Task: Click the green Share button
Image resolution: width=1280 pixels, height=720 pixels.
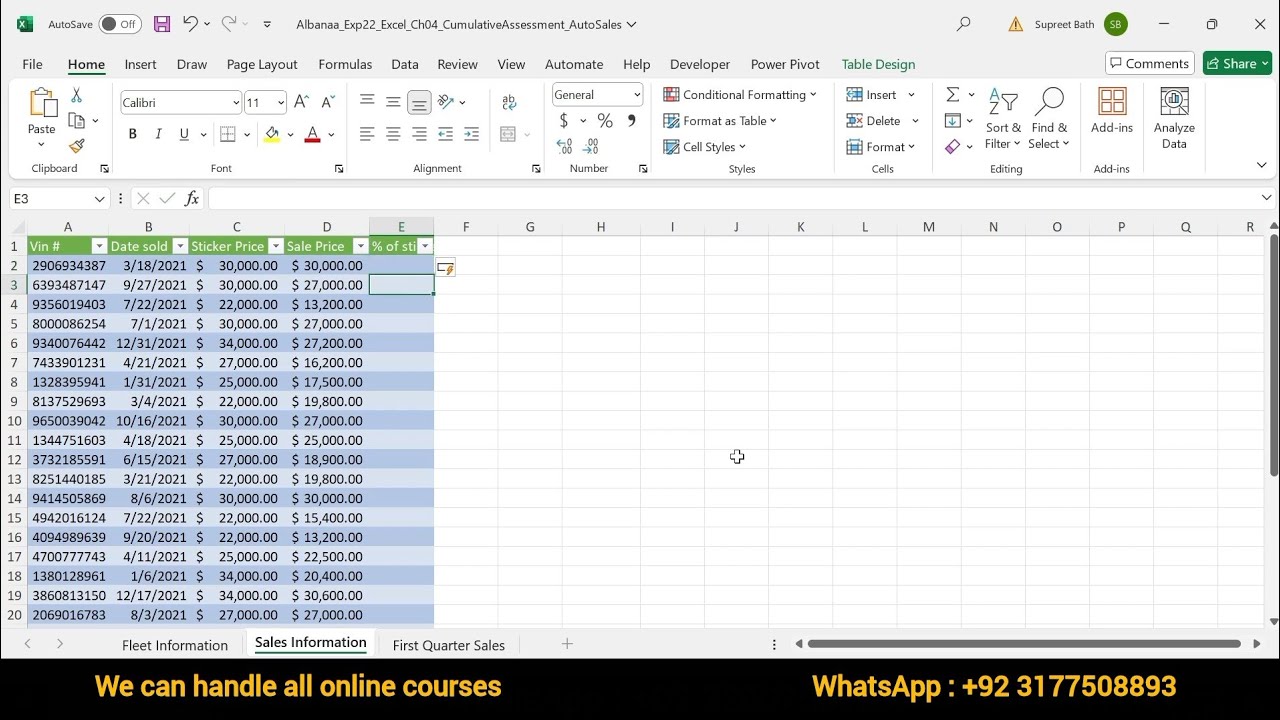Action: pyautogui.click(x=1237, y=63)
